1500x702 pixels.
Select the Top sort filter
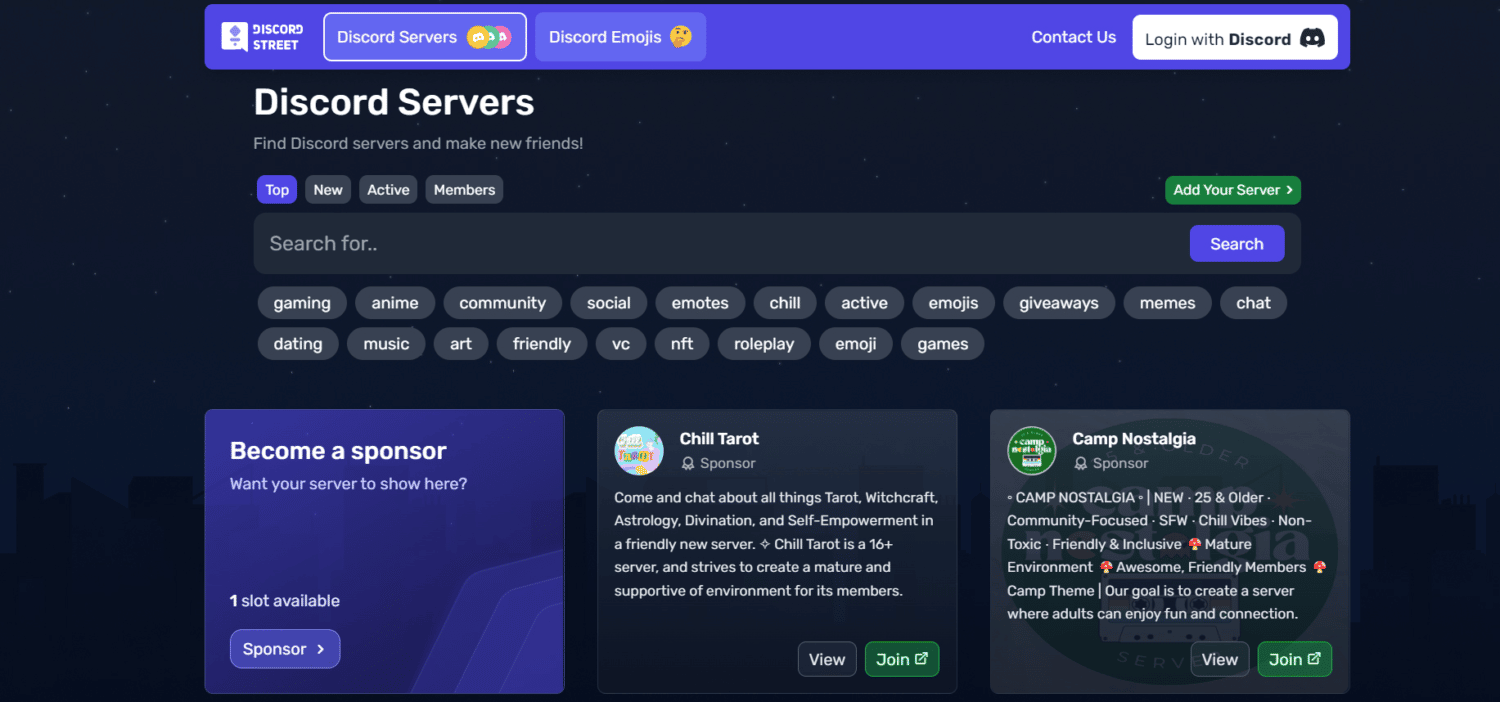click(x=277, y=190)
